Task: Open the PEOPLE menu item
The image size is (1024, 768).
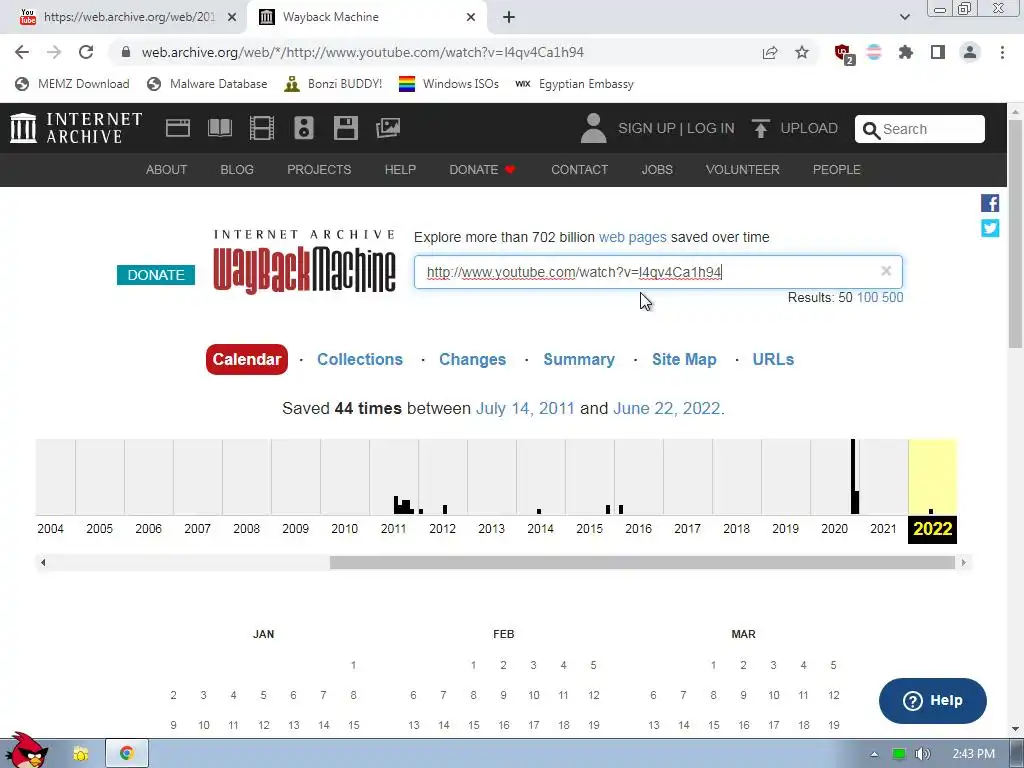Action: 837,170
